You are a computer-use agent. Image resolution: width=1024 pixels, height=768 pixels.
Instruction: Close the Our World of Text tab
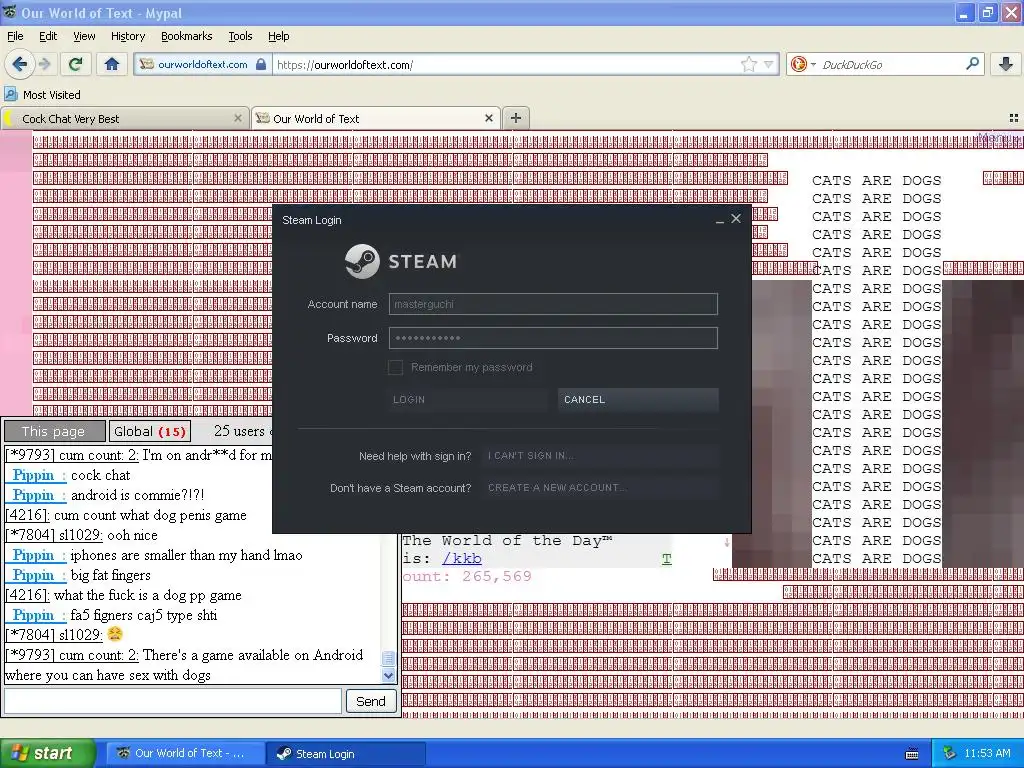[488, 118]
